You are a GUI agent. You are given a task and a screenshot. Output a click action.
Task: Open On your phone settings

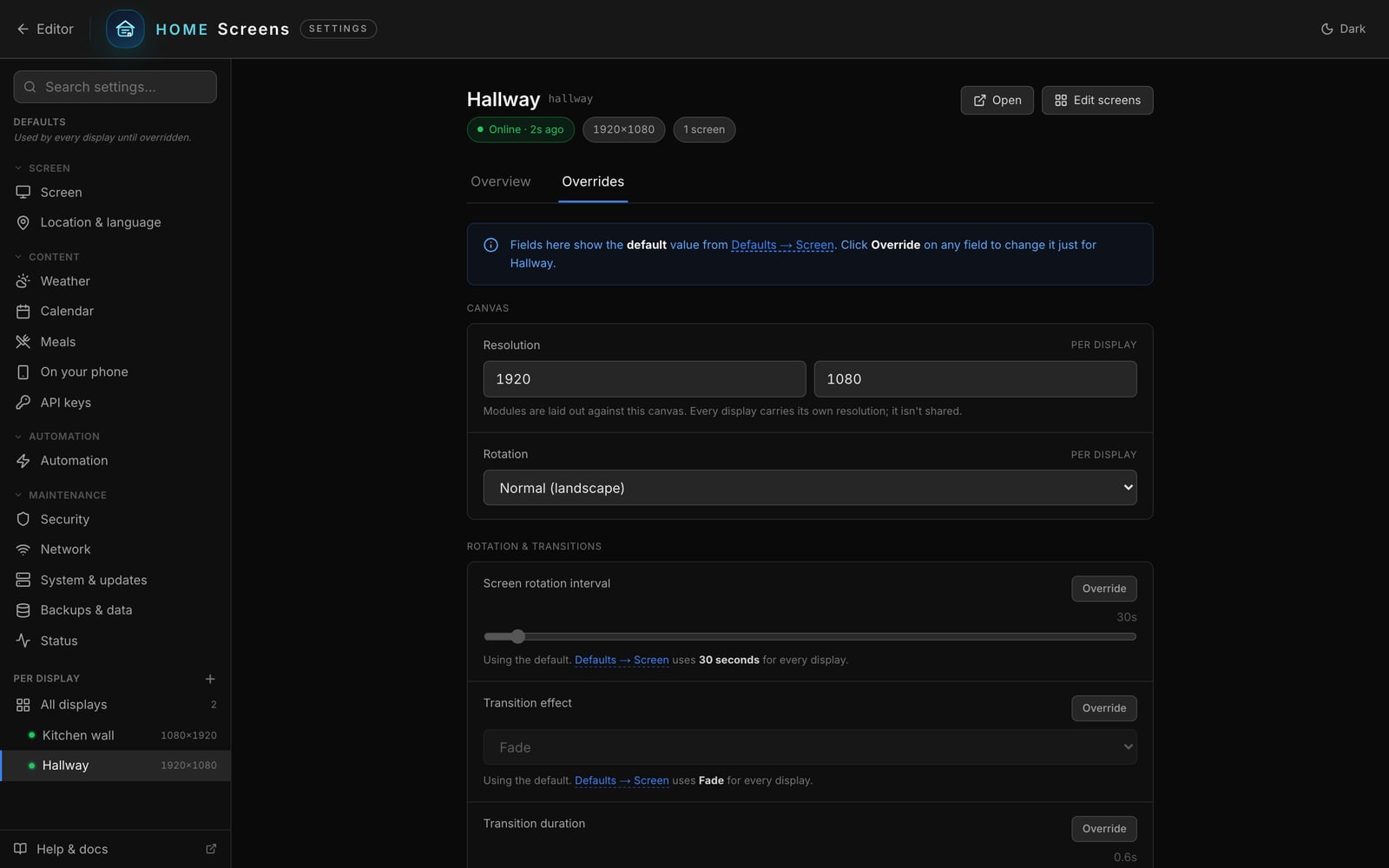coord(115,372)
